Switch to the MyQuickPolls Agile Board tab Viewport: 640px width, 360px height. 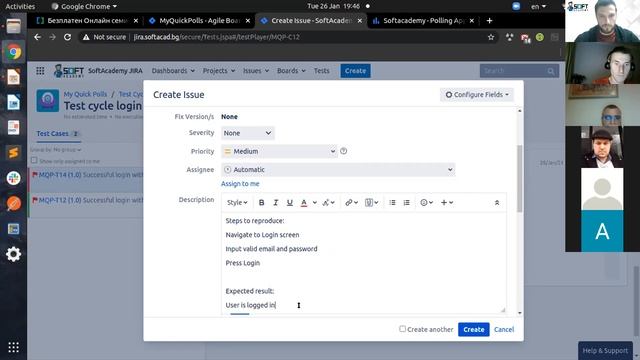199,21
